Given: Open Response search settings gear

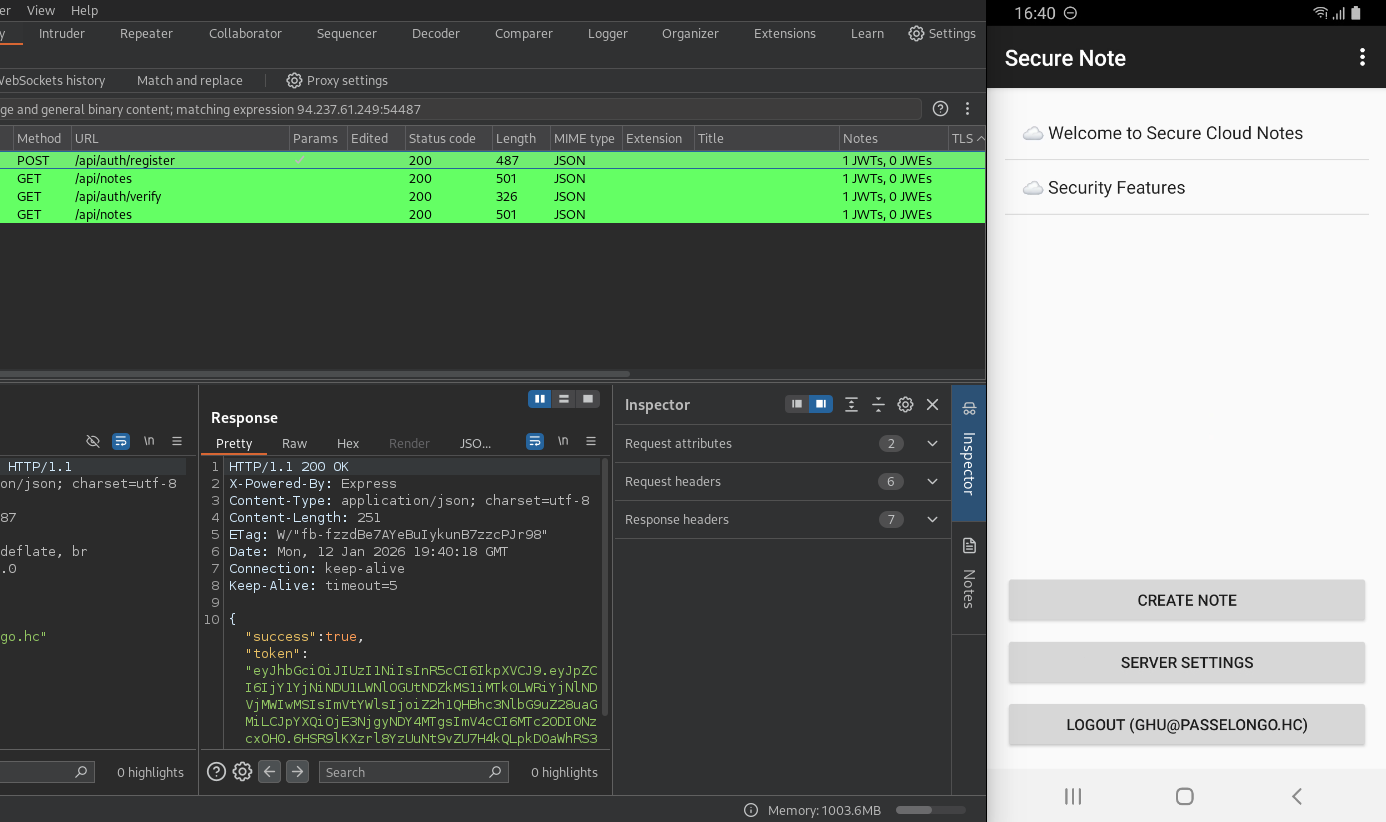Looking at the screenshot, I should click(x=242, y=772).
